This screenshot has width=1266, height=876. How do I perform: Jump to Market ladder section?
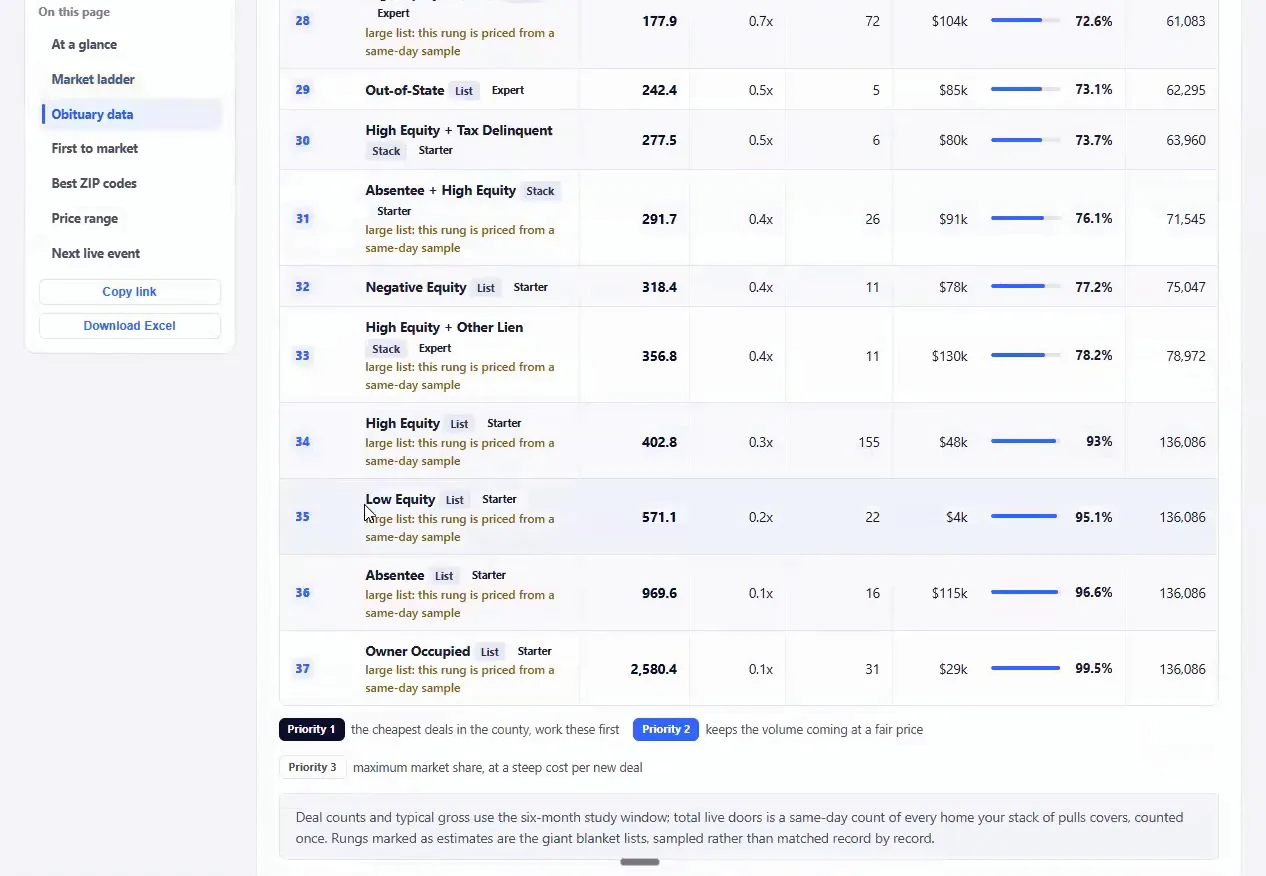click(x=93, y=80)
